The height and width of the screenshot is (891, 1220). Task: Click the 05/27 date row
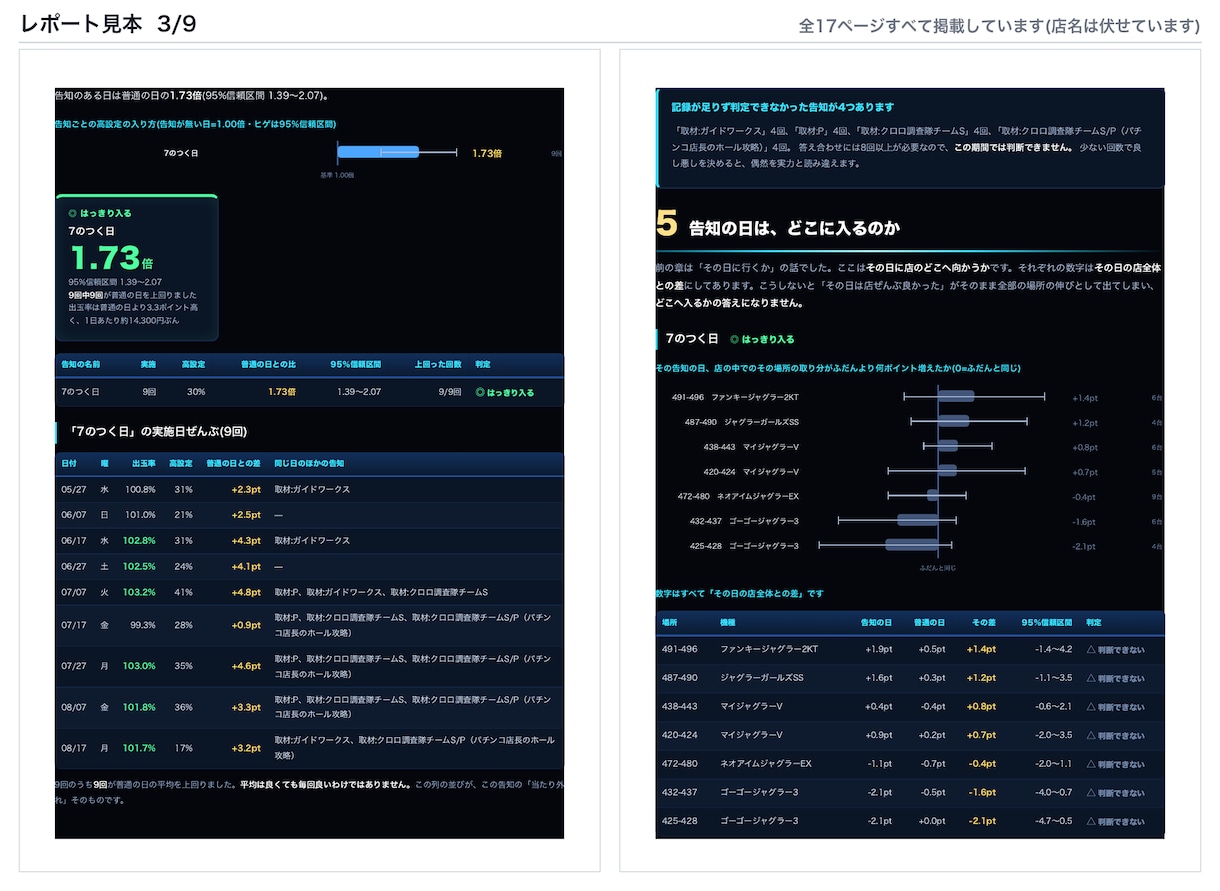309,490
